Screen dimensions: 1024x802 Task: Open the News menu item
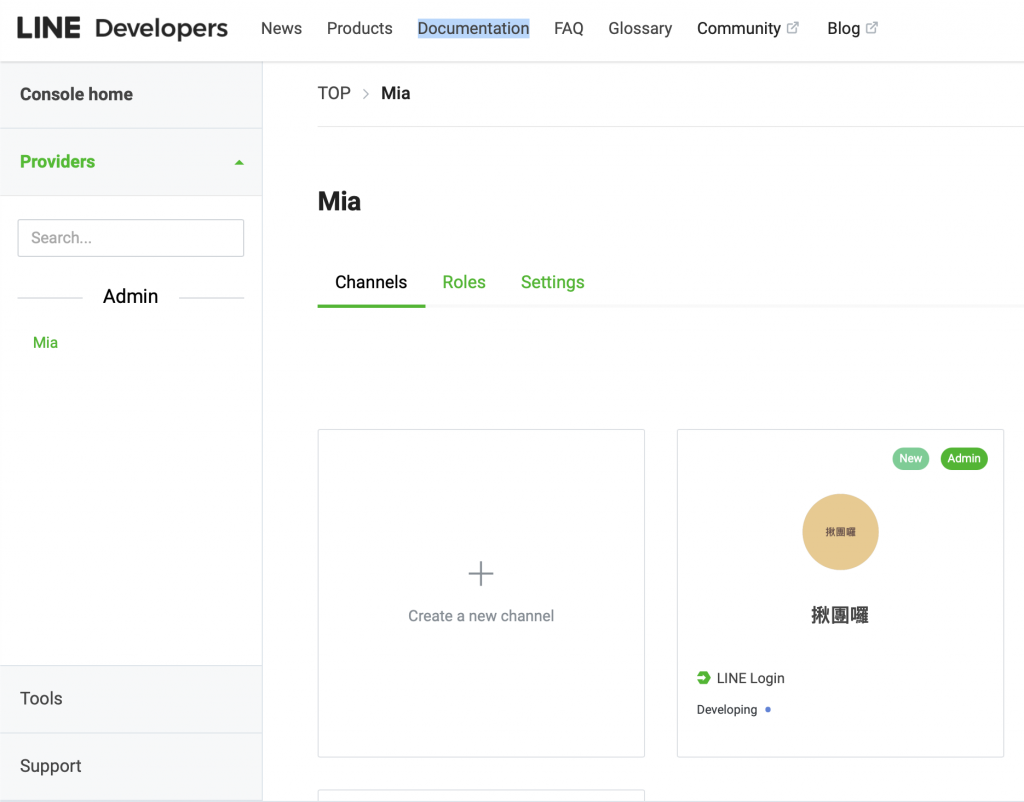click(281, 28)
